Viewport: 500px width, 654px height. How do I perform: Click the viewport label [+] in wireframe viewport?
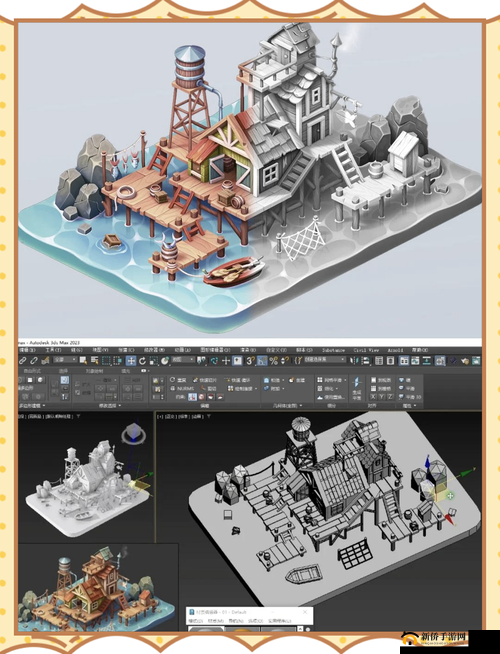click(159, 416)
